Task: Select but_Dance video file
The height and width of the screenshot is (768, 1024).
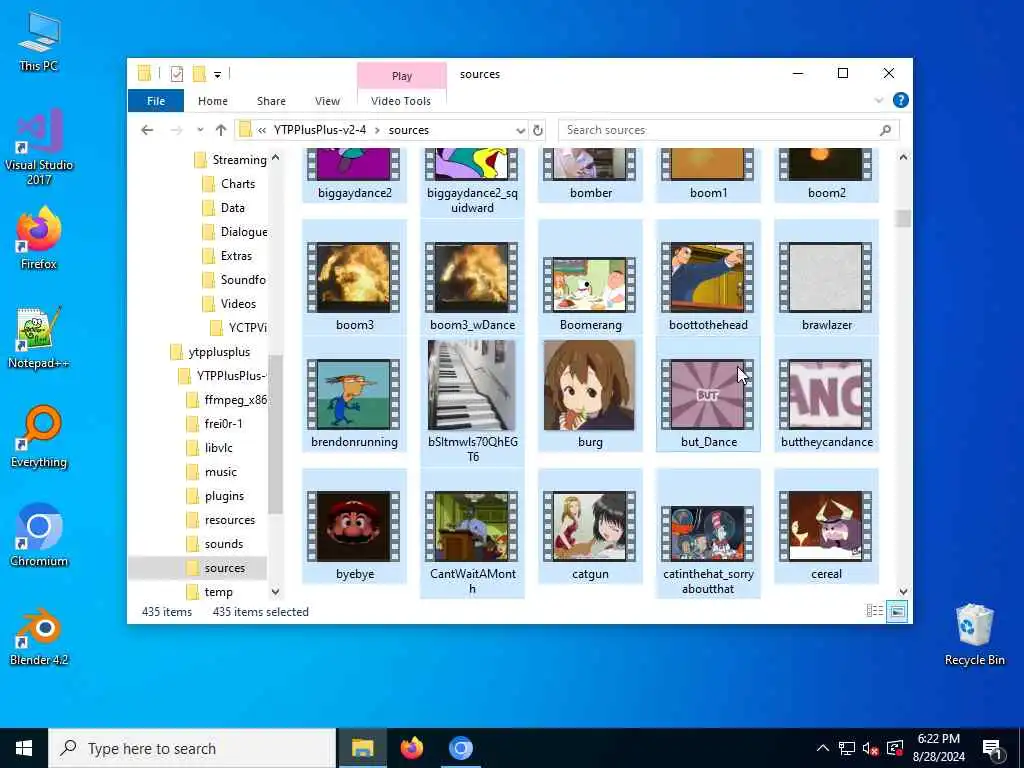Action: 708,394
